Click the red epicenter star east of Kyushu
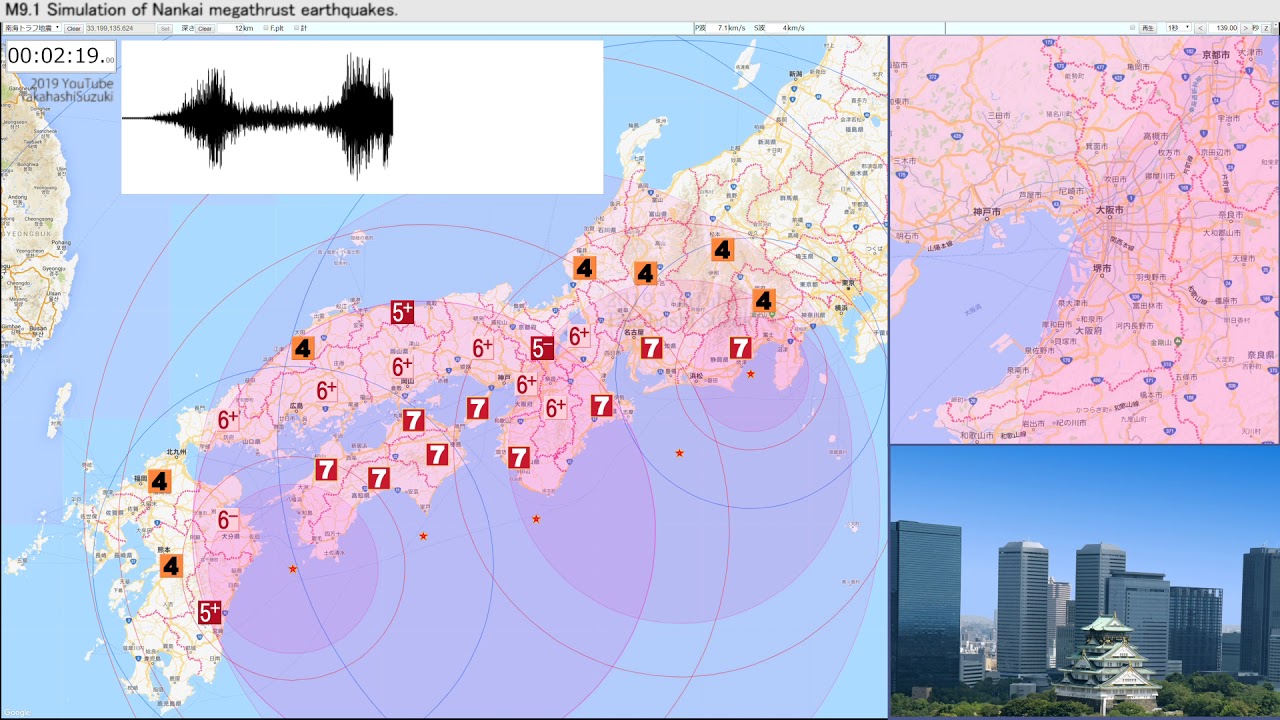Screen dimensions: 1280x720 pos(293,569)
